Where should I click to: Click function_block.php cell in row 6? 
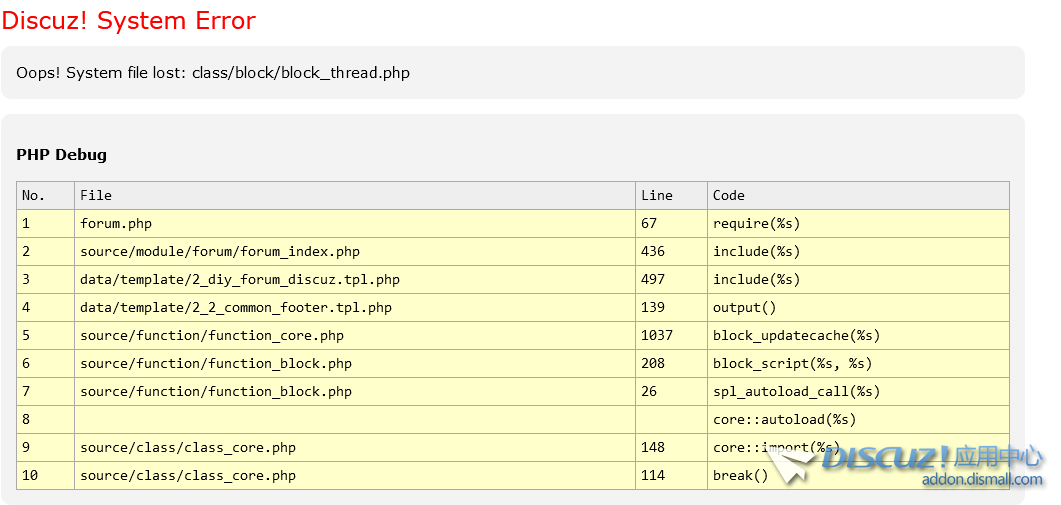pyautogui.click(x=355, y=364)
